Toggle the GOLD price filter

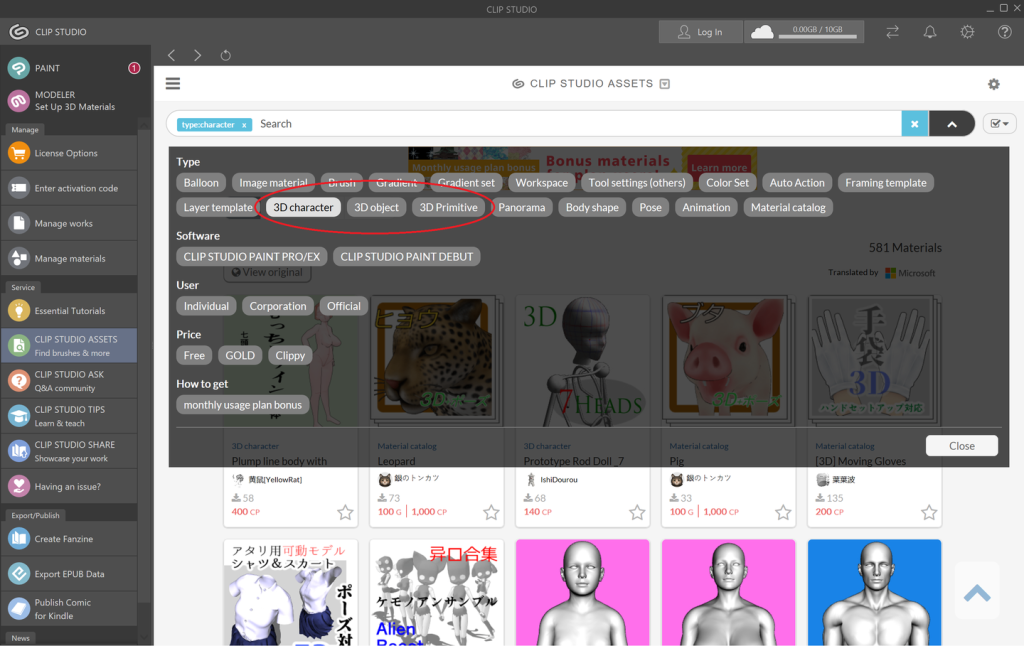(x=240, y=355)
